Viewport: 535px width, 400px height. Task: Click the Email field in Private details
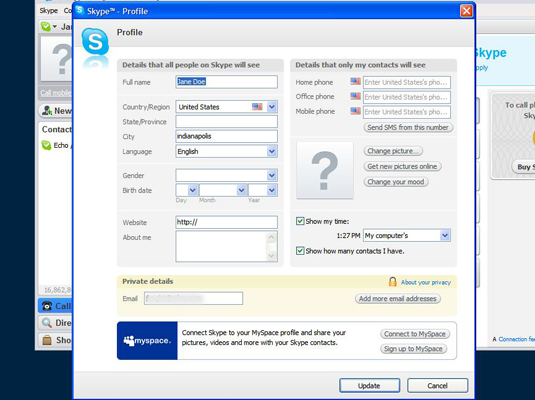tap(193, 298)
